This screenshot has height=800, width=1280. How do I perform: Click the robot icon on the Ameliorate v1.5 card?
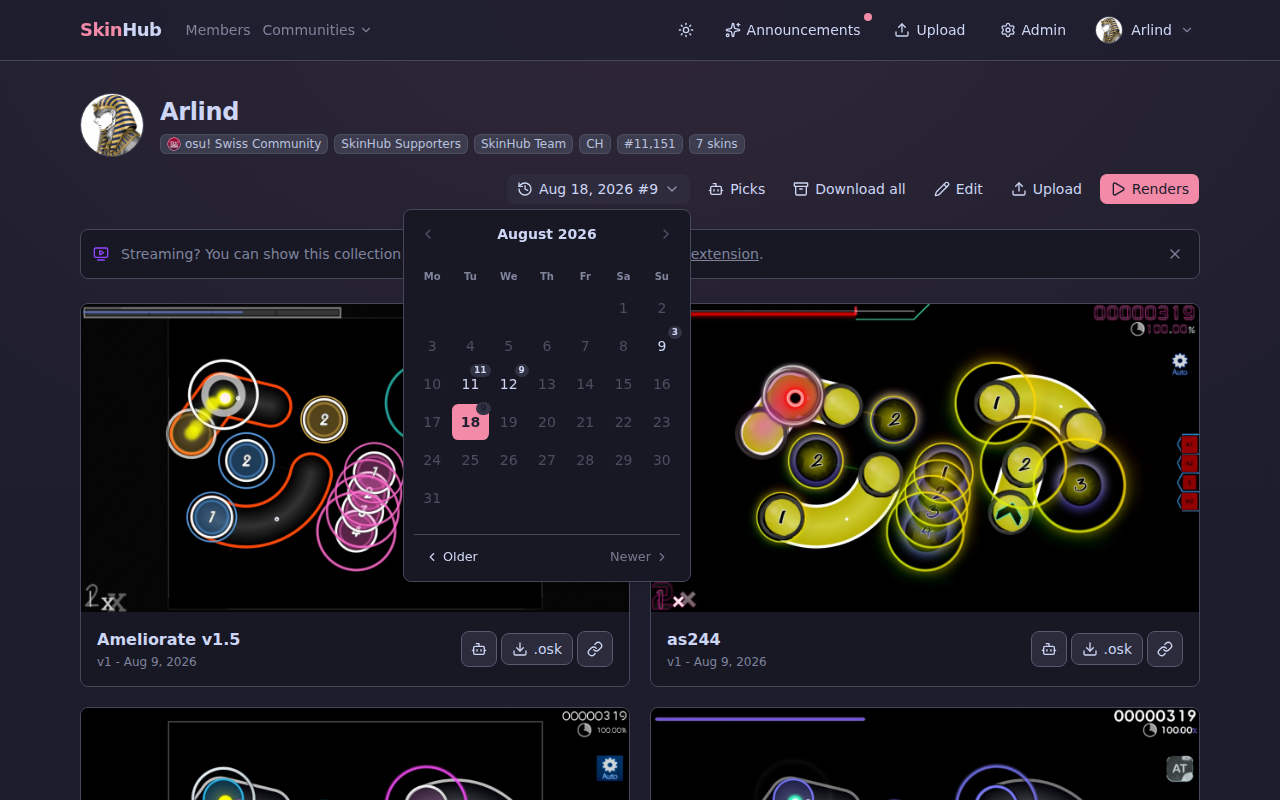(x=479, y=649)
